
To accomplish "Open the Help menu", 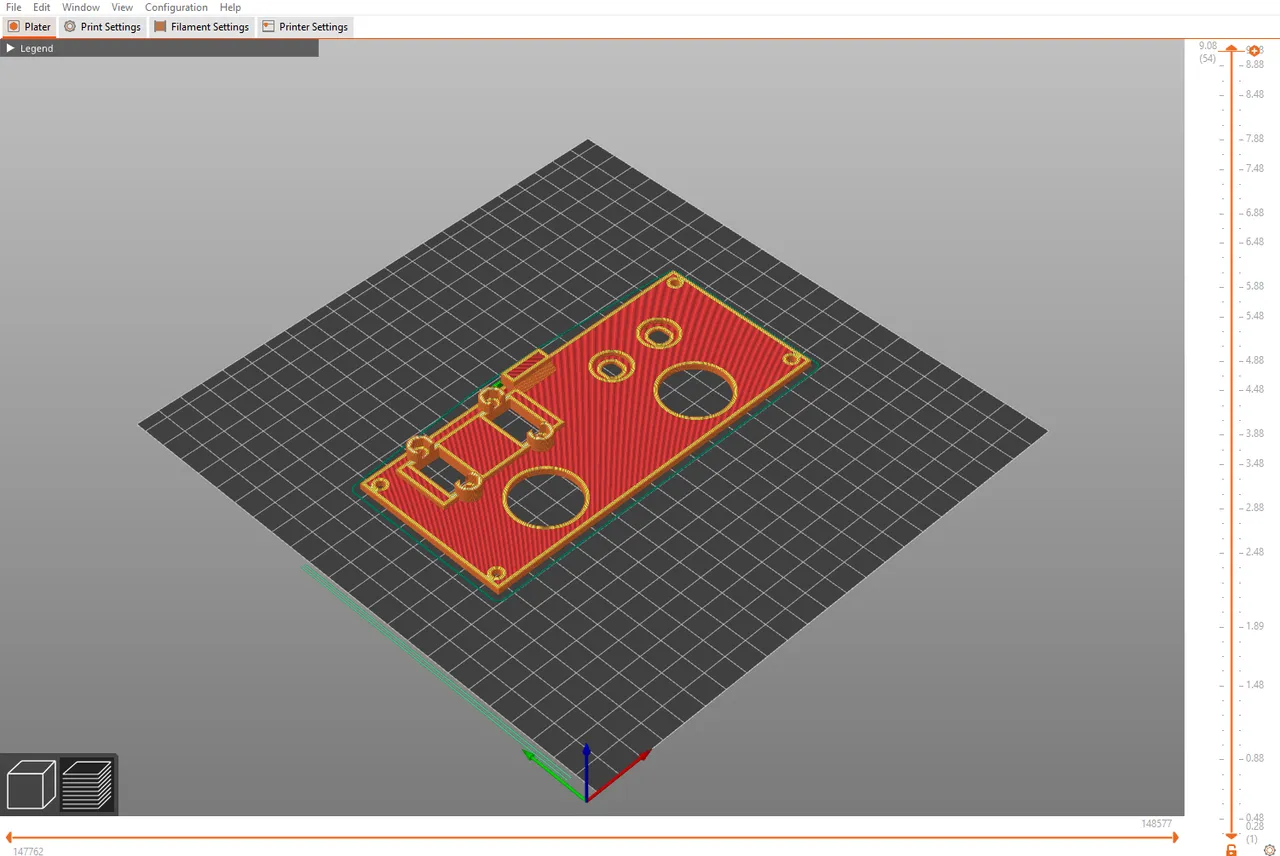I will pos(230,7).
